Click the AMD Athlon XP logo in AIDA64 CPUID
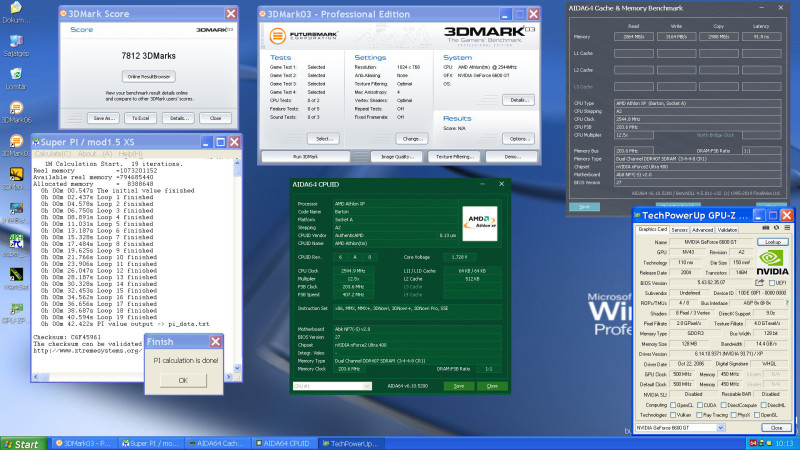 480,223
